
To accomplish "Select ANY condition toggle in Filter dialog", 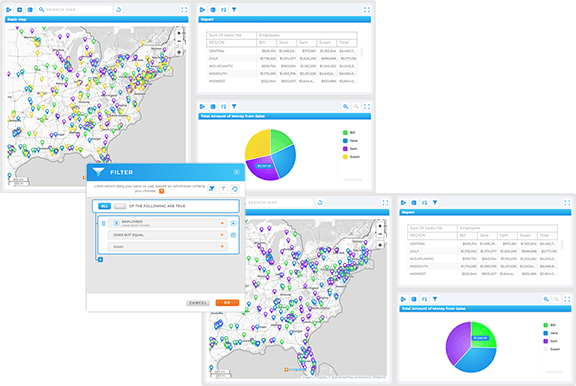I will point(120,206).
